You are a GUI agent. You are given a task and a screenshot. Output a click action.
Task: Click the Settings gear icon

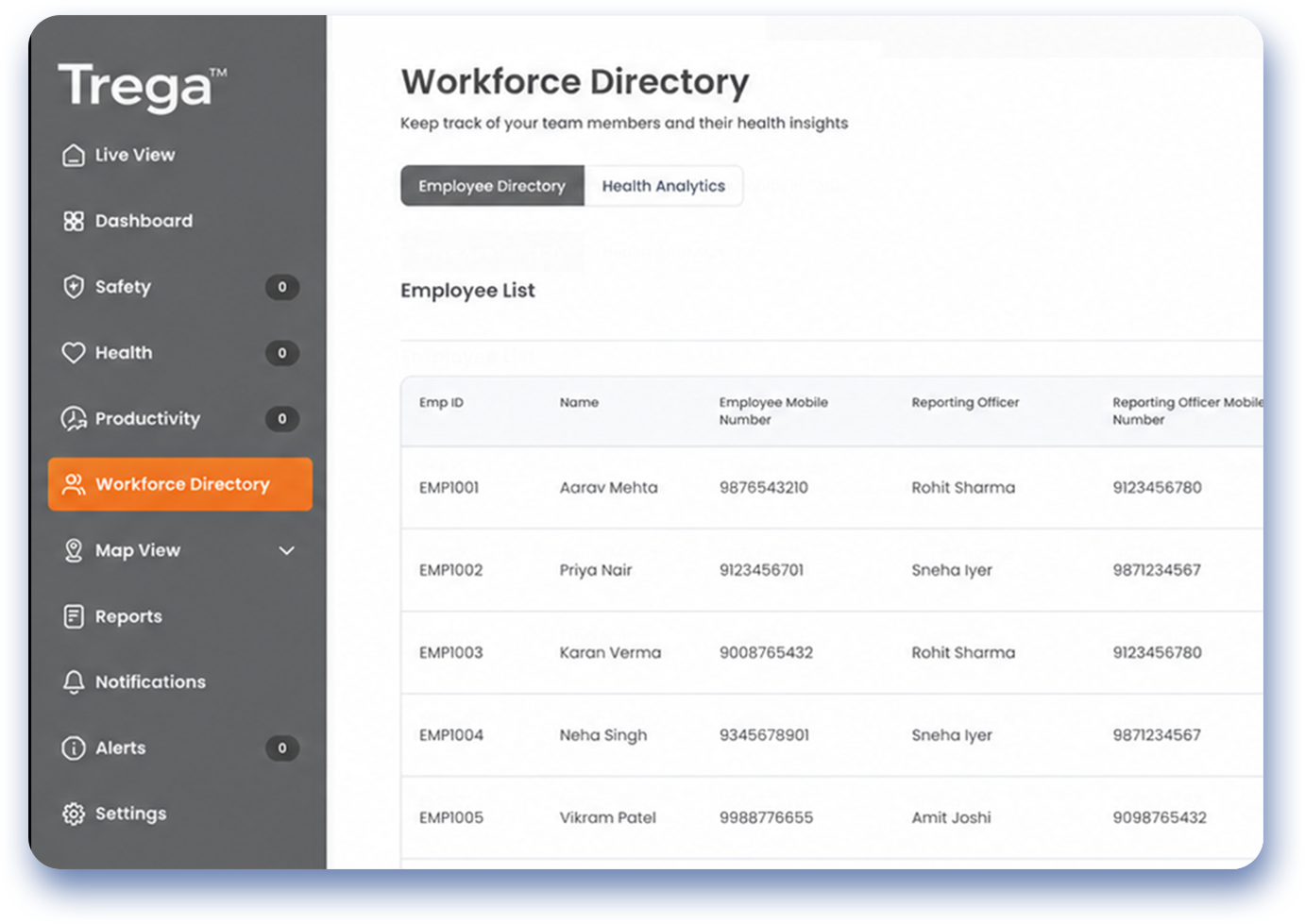[74, 814]
